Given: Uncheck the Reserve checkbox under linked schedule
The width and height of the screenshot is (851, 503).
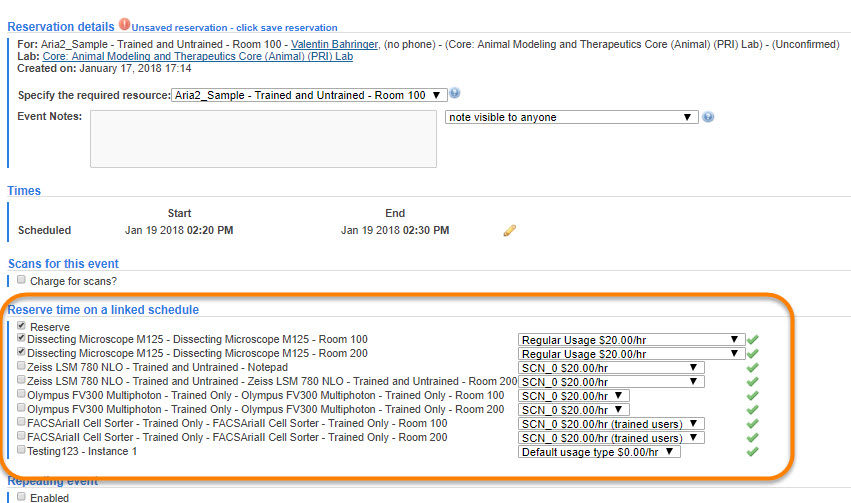Looking at the screenshot, I should [21, 326].
